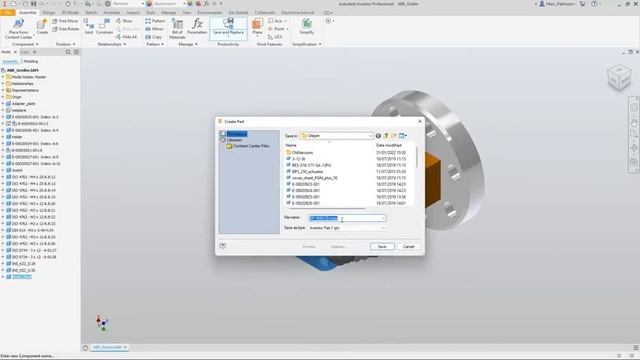Switch to the 3D Model ribbon tab

[70, 13]
